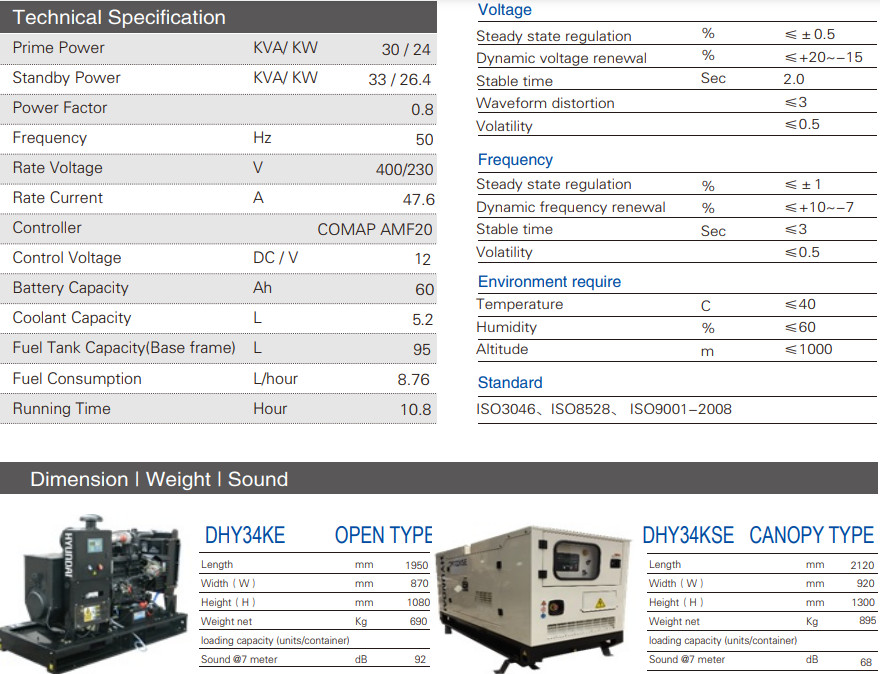Click the open type Length value '1950'
880x674 pixels.
417,565
